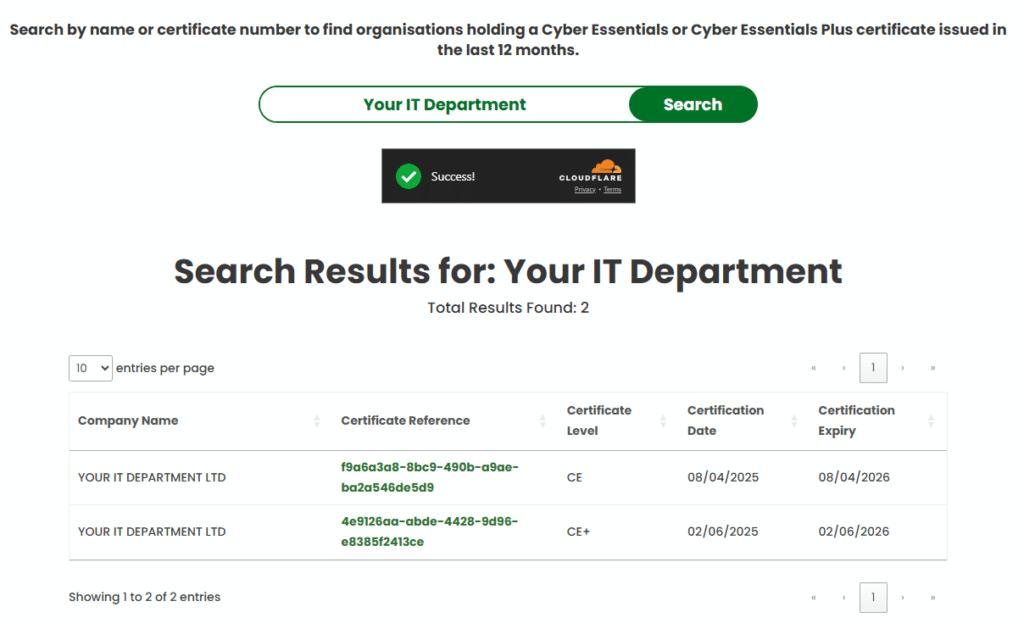
Task: Click the previous-page pagination icon
Action: pyautogui.click(x=843, y=368)
